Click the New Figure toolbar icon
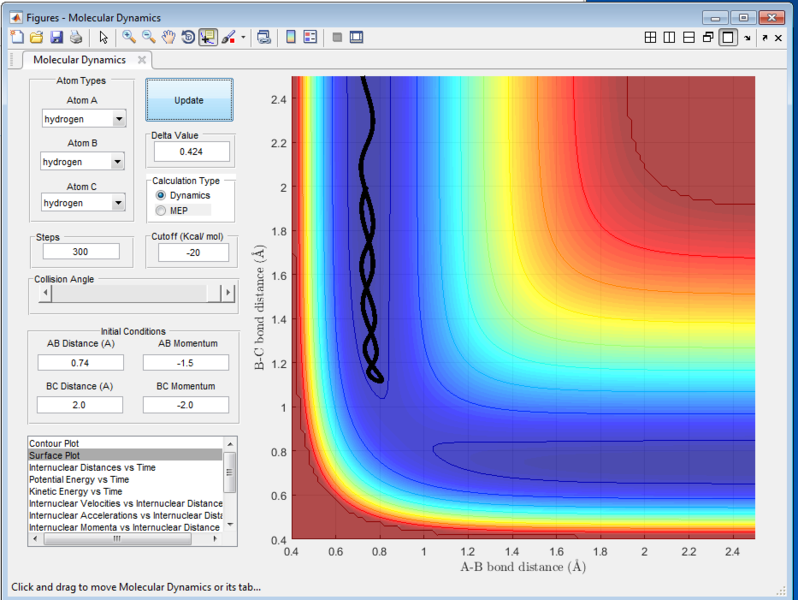This screenshot has height=600, width=798. 16,37
